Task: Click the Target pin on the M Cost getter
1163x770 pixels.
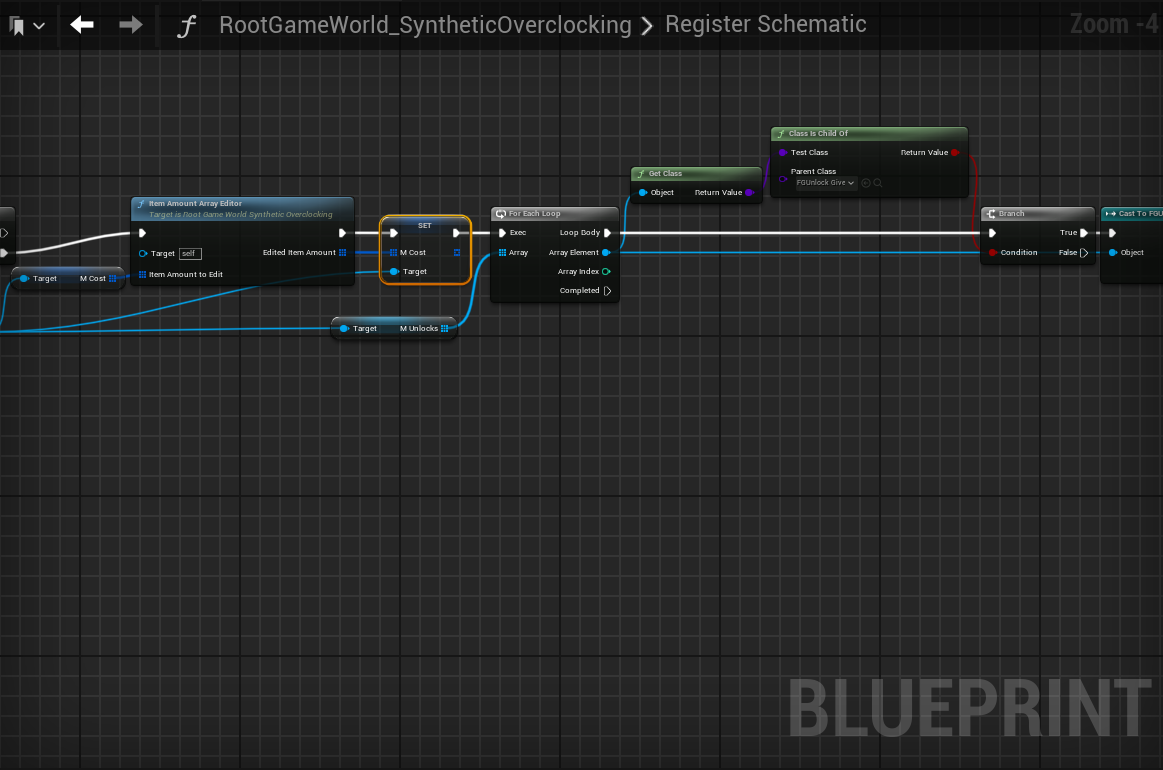Action: 24,279
